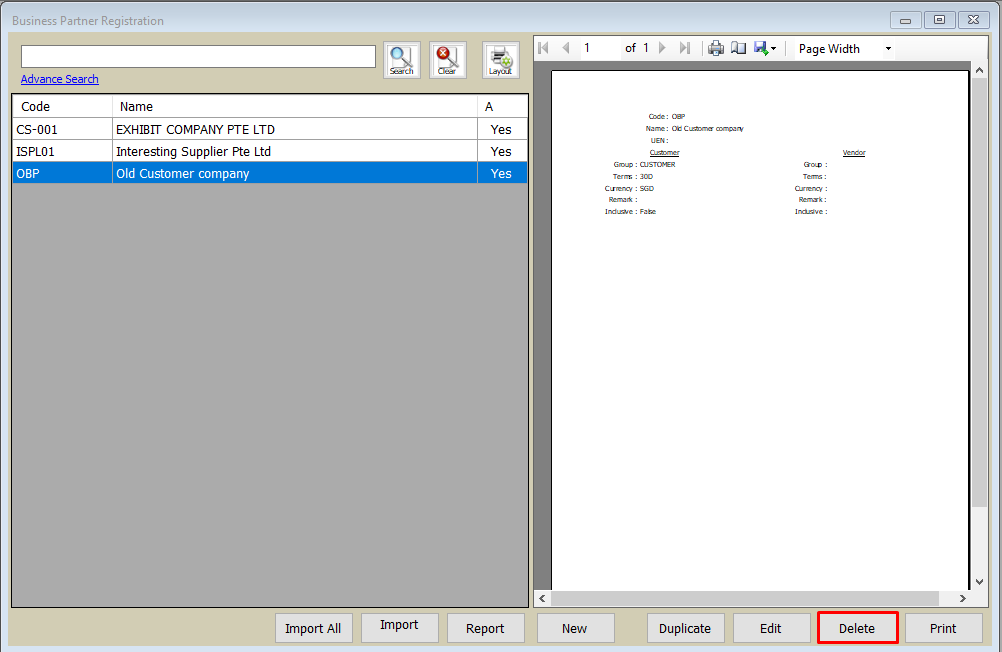
Task: Click the Search magnifier icon button
Action: pos(401,60)
